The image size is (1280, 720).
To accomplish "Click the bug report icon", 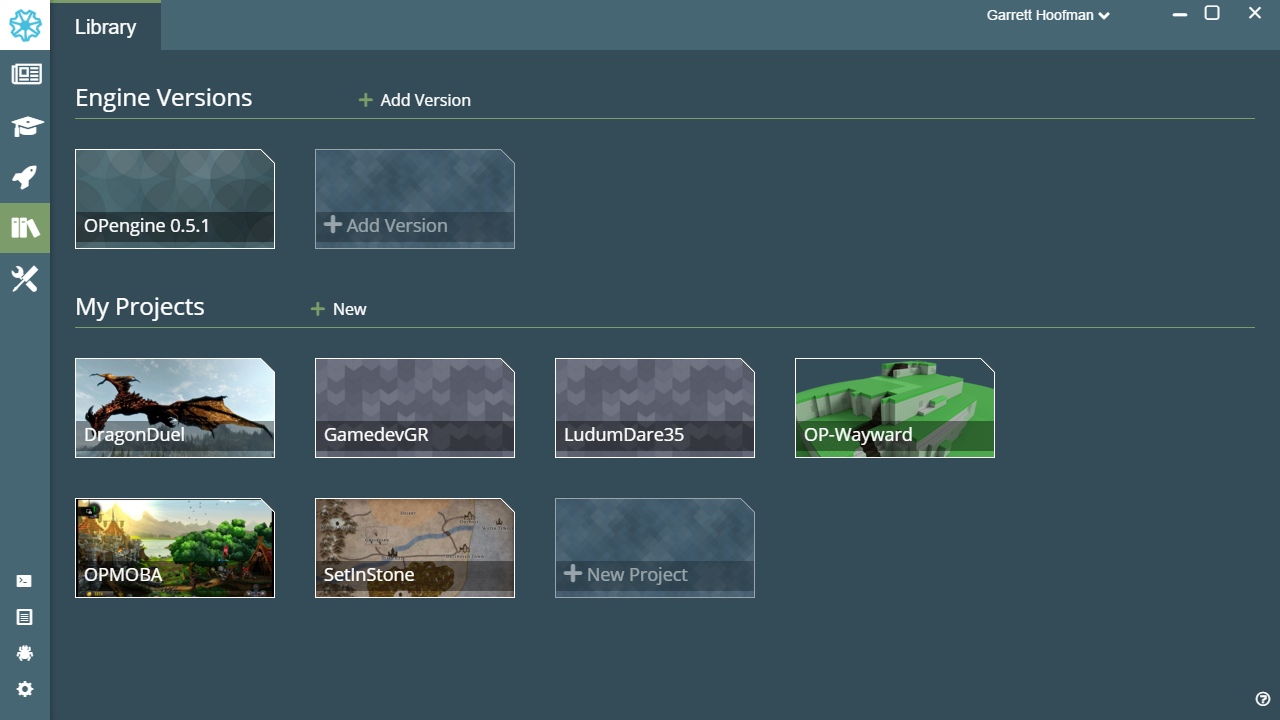I will click(25, 653).
